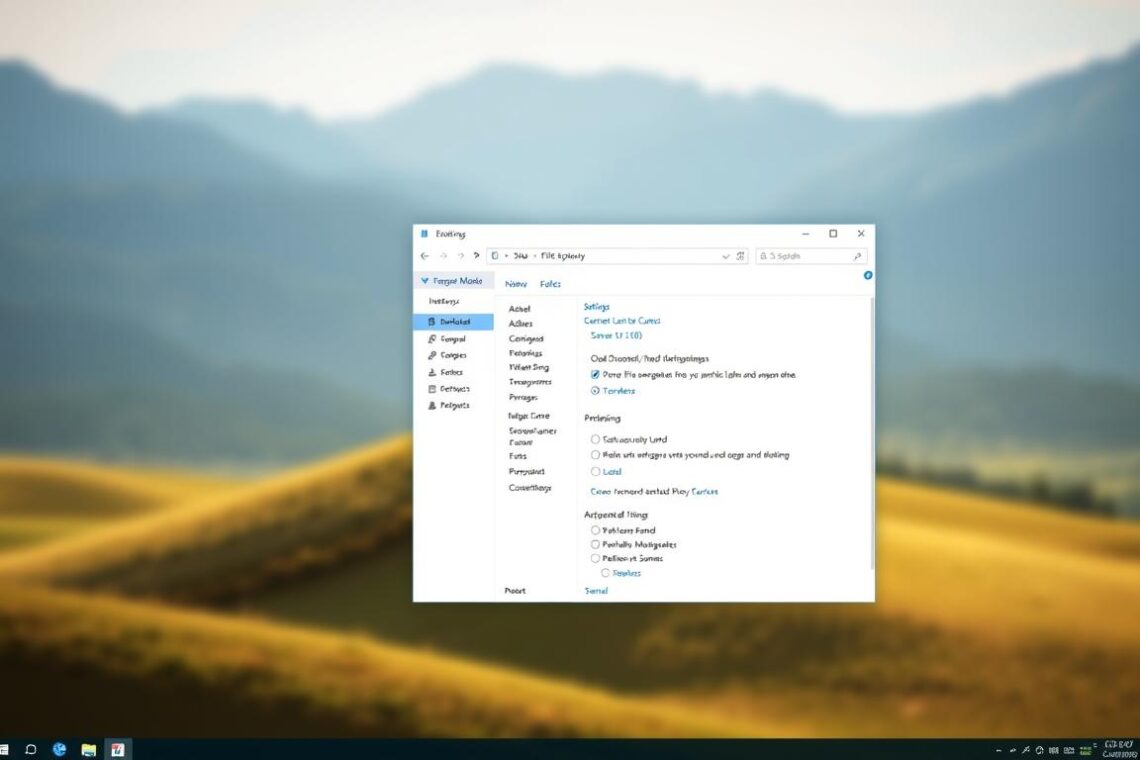Collapse the Forged Mode tree in the sidebar
This screenshot has width=1140, height=760.
point(424,280)
